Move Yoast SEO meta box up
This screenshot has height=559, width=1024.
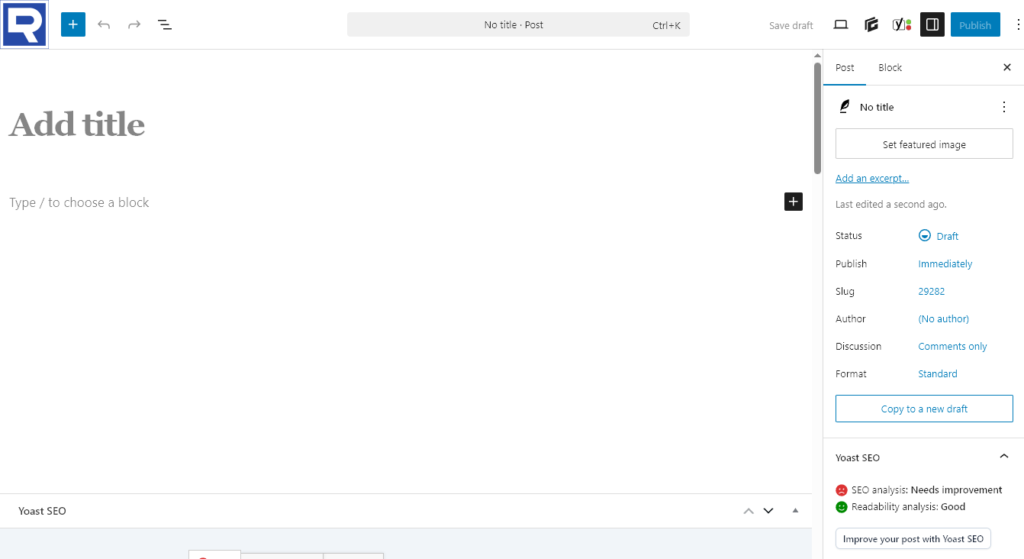(748, 511)
